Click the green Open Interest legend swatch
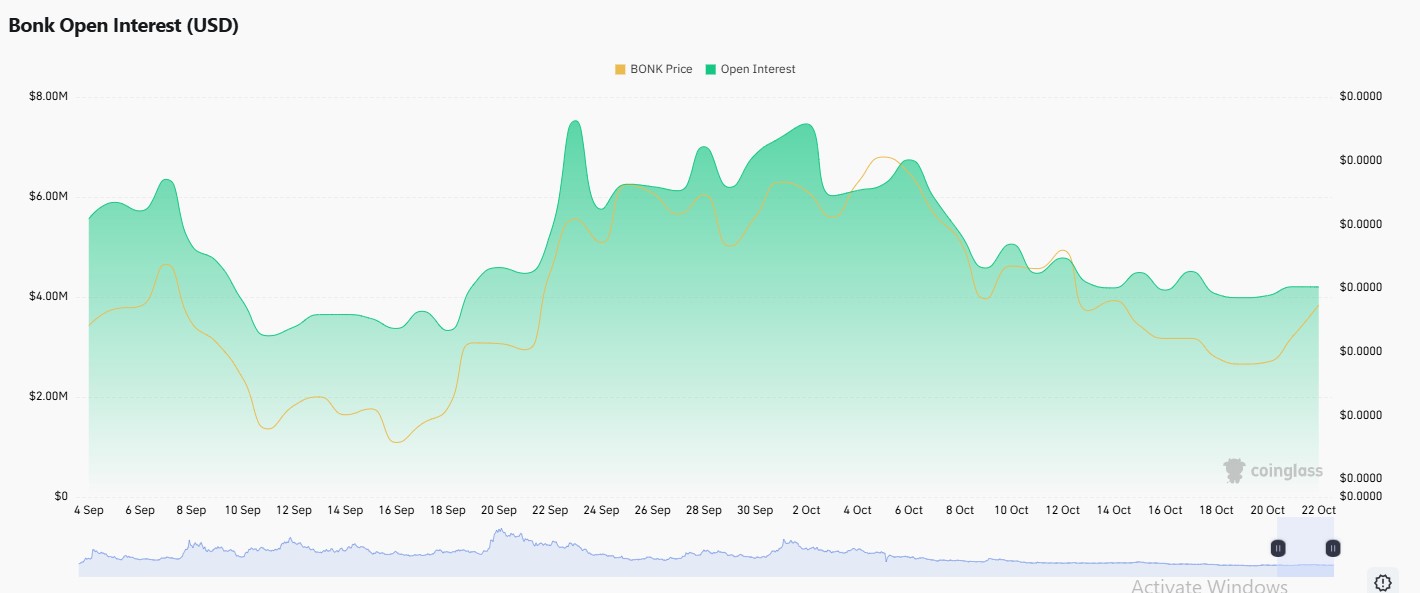Screen dimensions: 1420x593 tap(711, 69)
